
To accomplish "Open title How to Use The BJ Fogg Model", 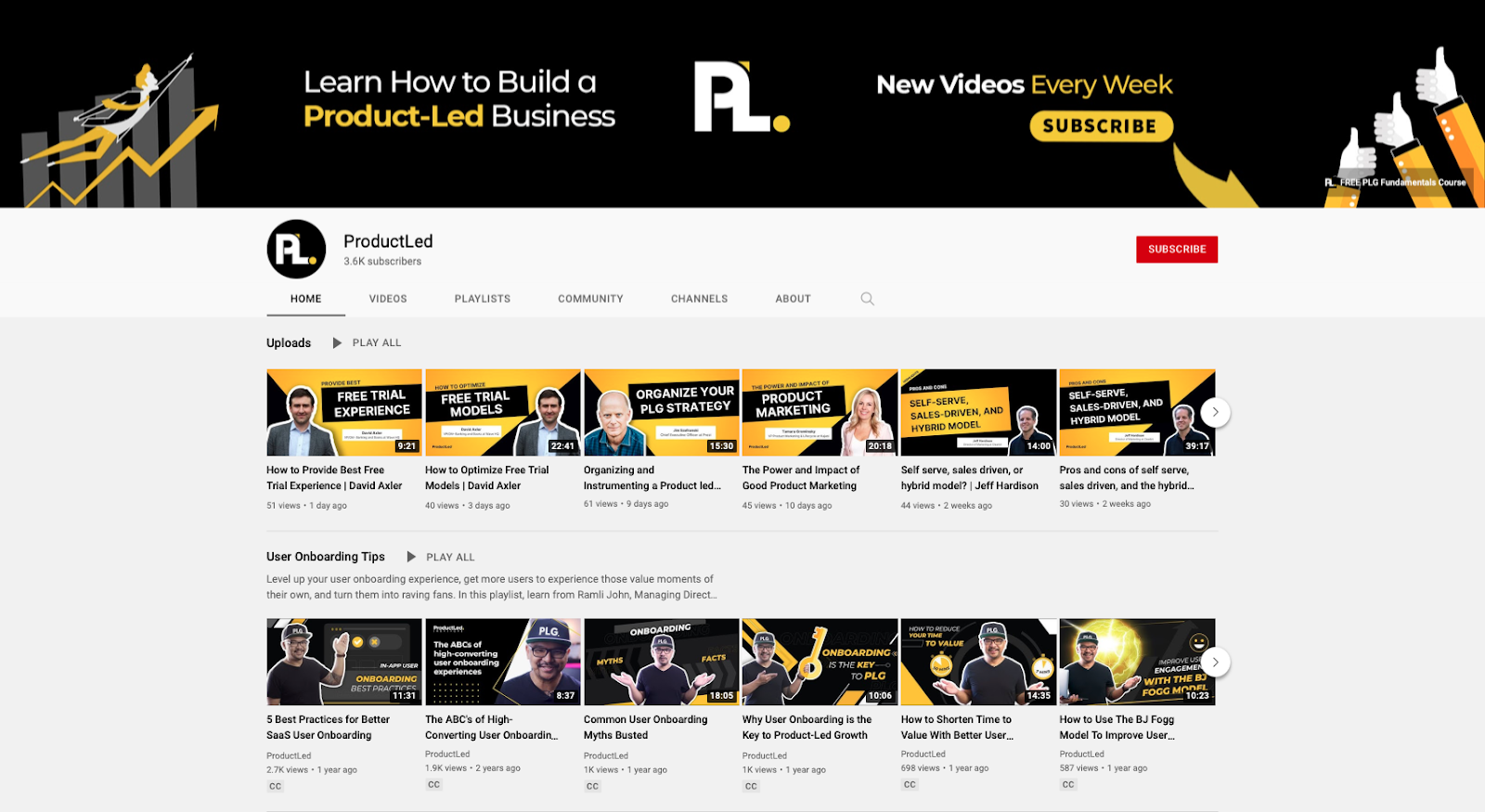I will (x=1117, y=728).
